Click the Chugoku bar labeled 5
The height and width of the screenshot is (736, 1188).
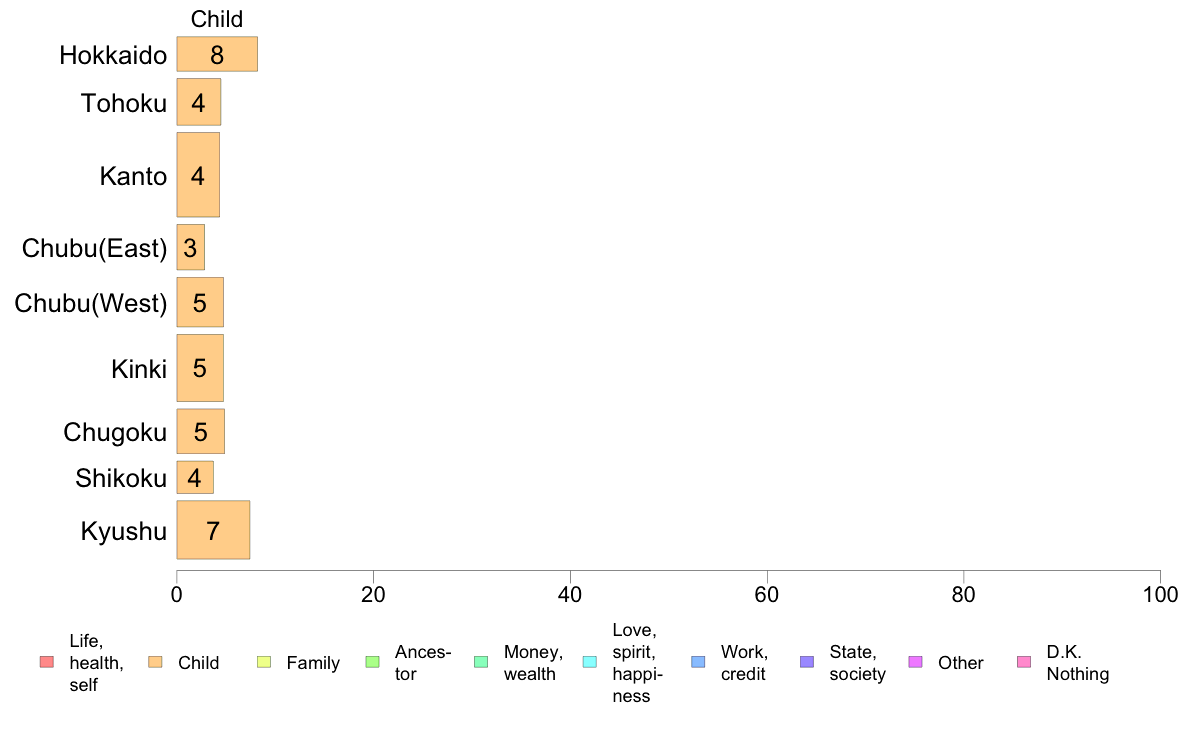point(200,431)
